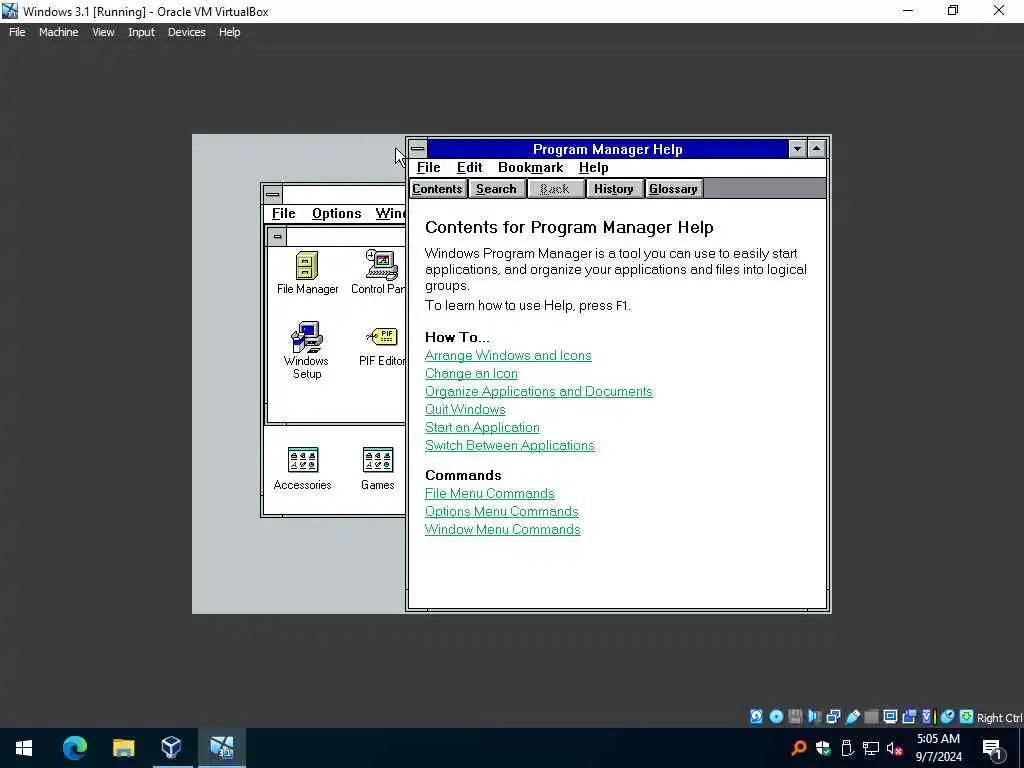
Task: Open VirtualBox Help menu
Action: tap(229, 32)
